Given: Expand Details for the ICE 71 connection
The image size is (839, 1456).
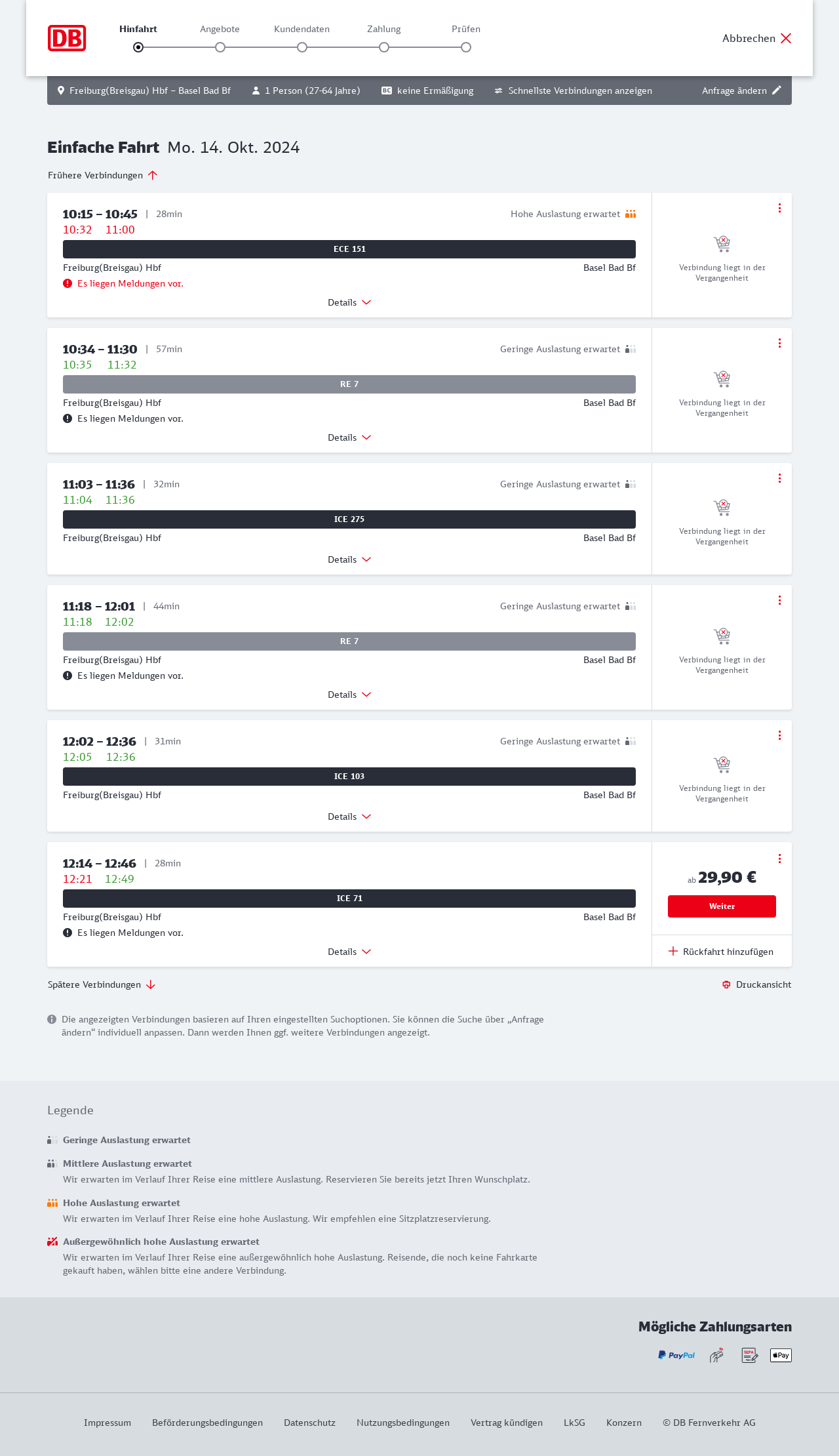Looking at the screenshot, I should 349,952.
